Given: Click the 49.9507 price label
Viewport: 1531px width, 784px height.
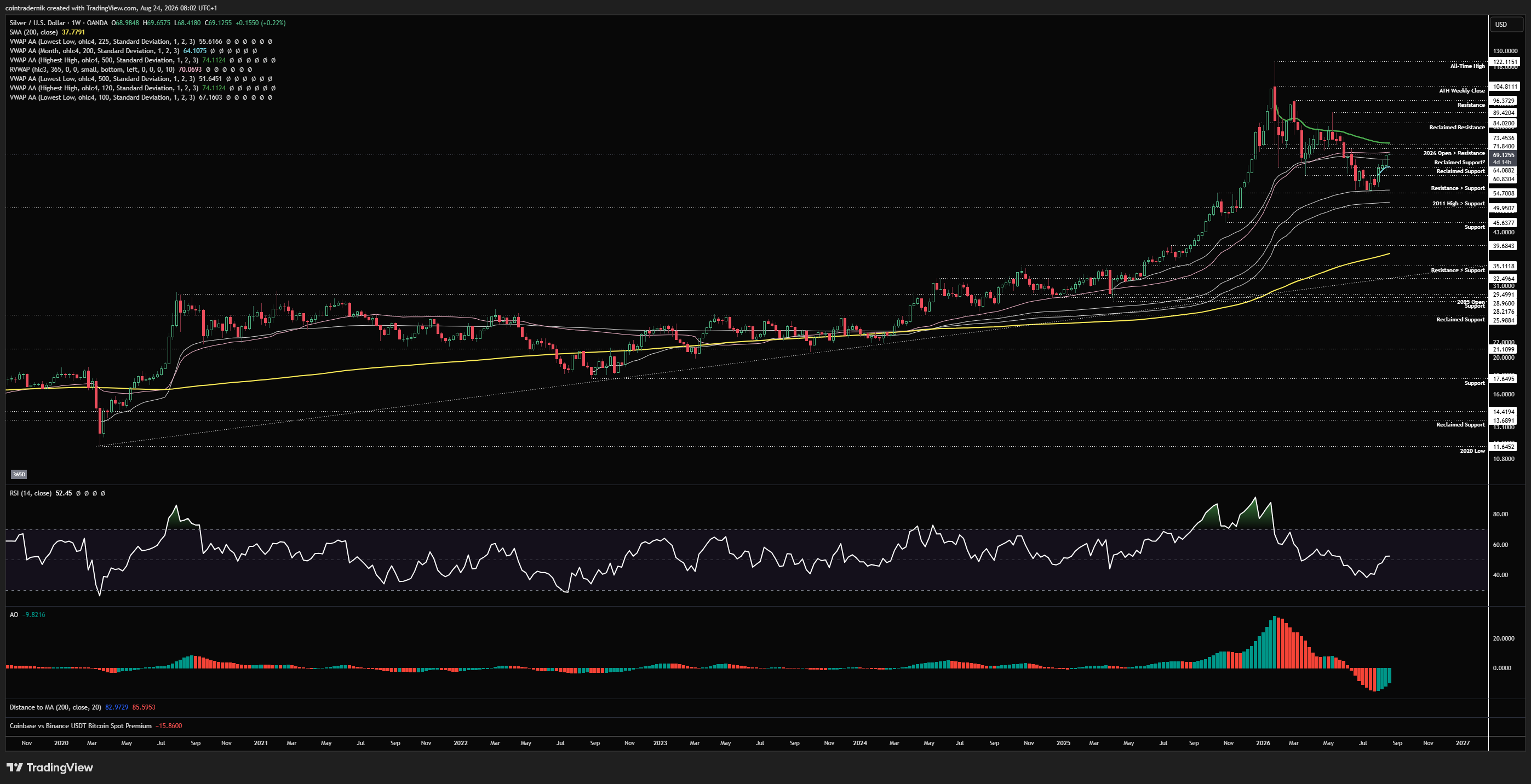Looking at the screenshot, I should tap(1504, 208).
